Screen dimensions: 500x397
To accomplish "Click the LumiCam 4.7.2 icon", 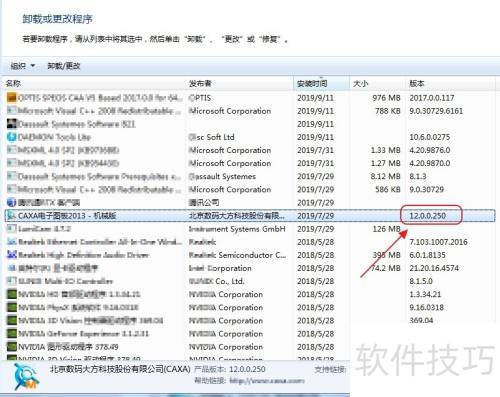I will point(12,229).
